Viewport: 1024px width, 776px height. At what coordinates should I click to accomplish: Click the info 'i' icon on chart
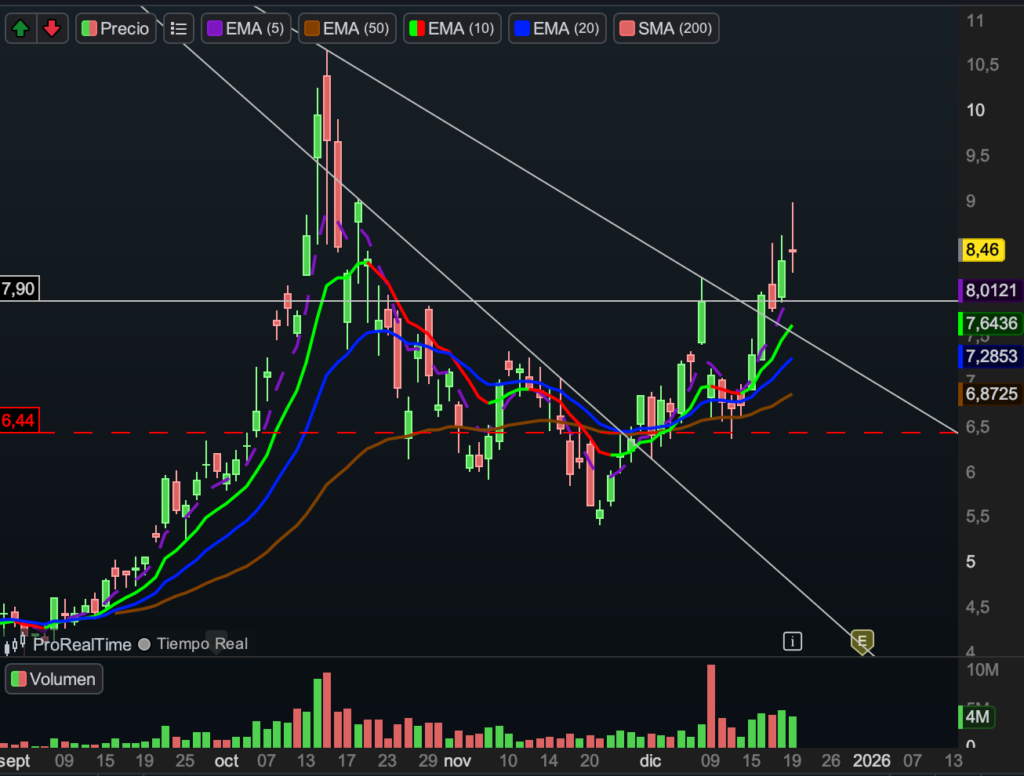point(792,641)
